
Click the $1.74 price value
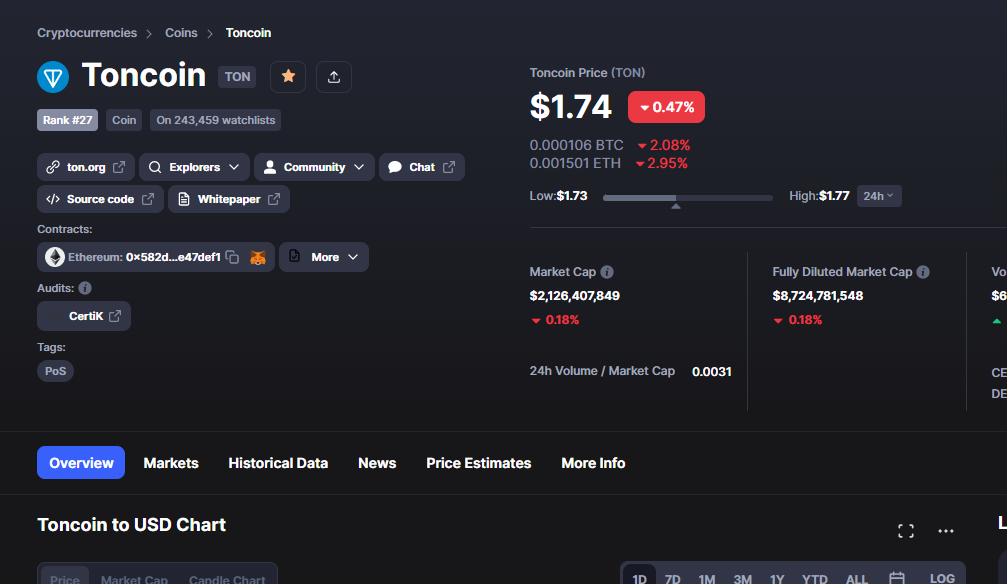tap(570, 107)
